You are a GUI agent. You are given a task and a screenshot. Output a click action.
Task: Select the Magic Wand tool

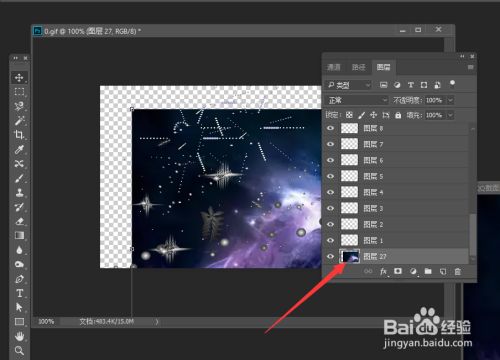pos(19,120)
